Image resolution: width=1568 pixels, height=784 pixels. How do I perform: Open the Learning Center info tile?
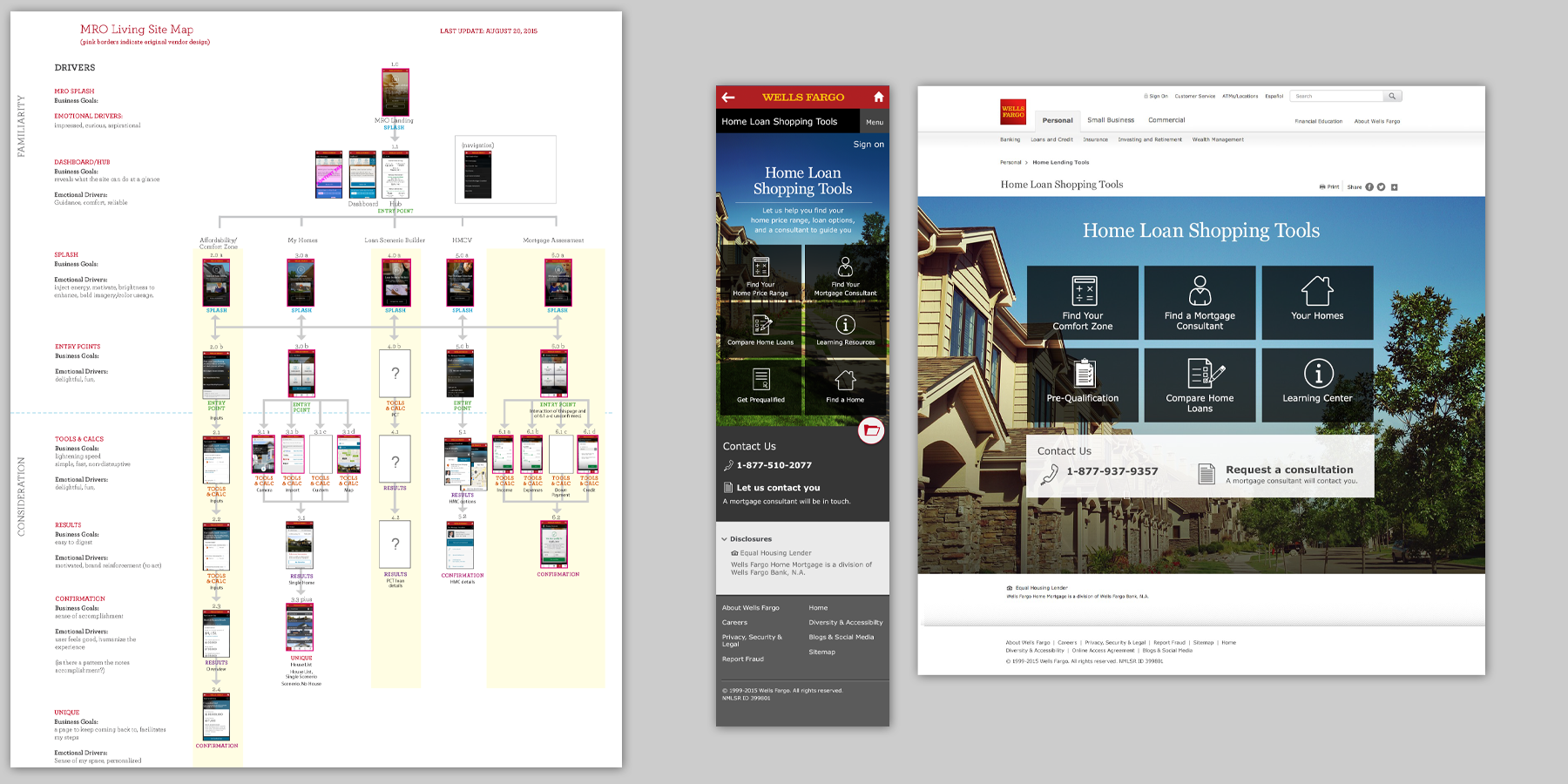1317,384
